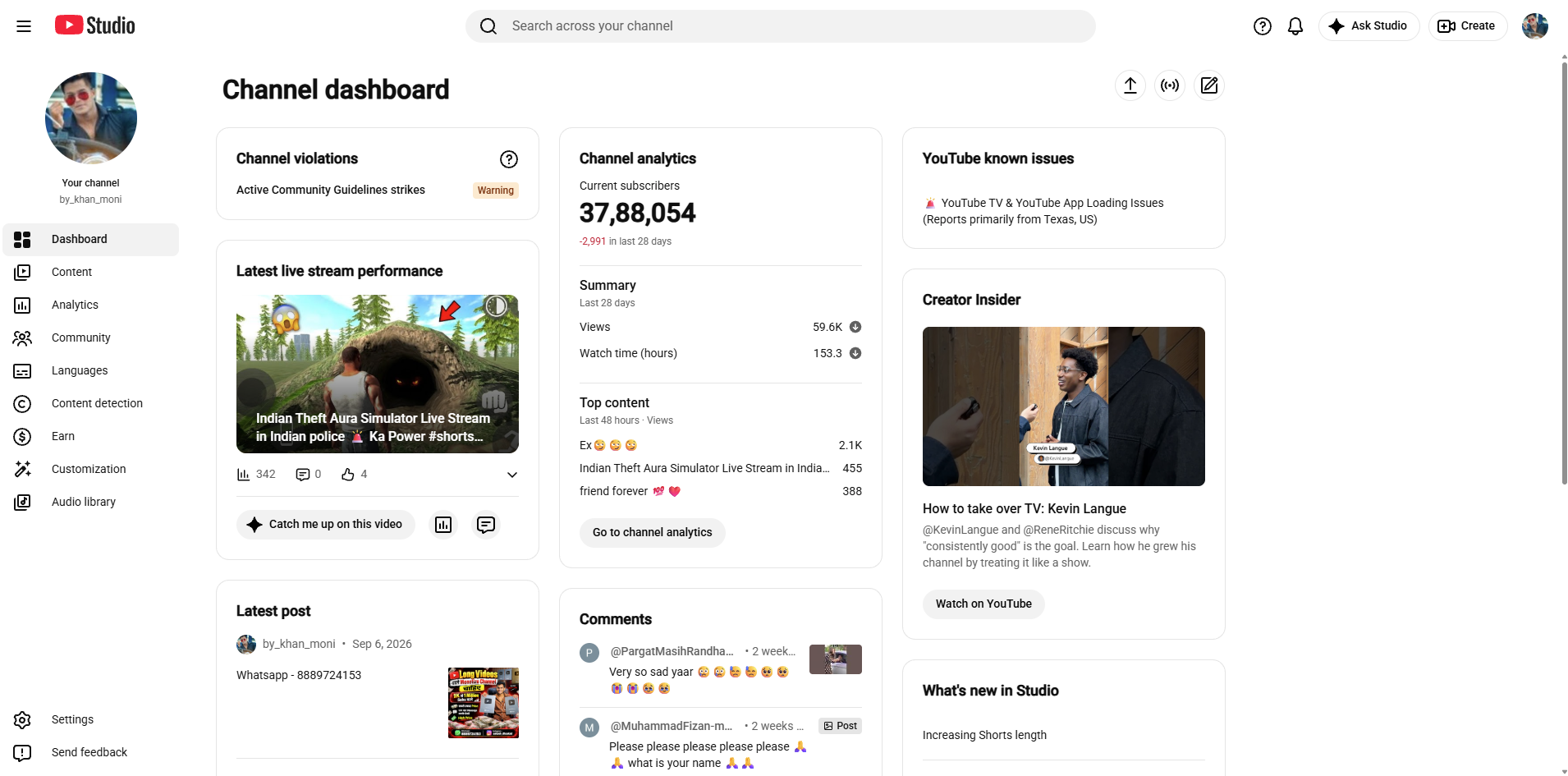
Task: Open the Earn section
Action: (91, 437)
